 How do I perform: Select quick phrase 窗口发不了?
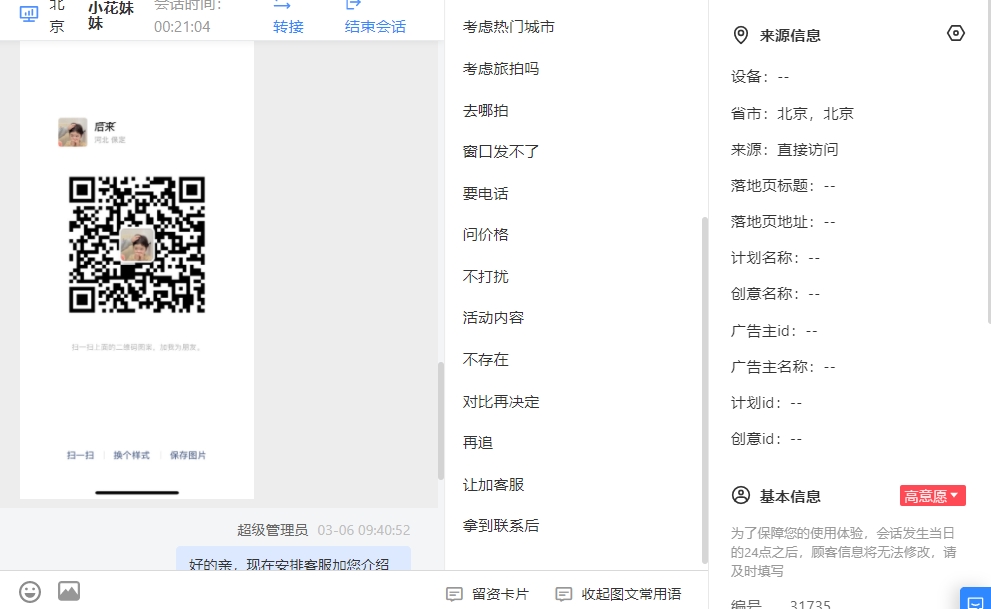click(501, 152)
